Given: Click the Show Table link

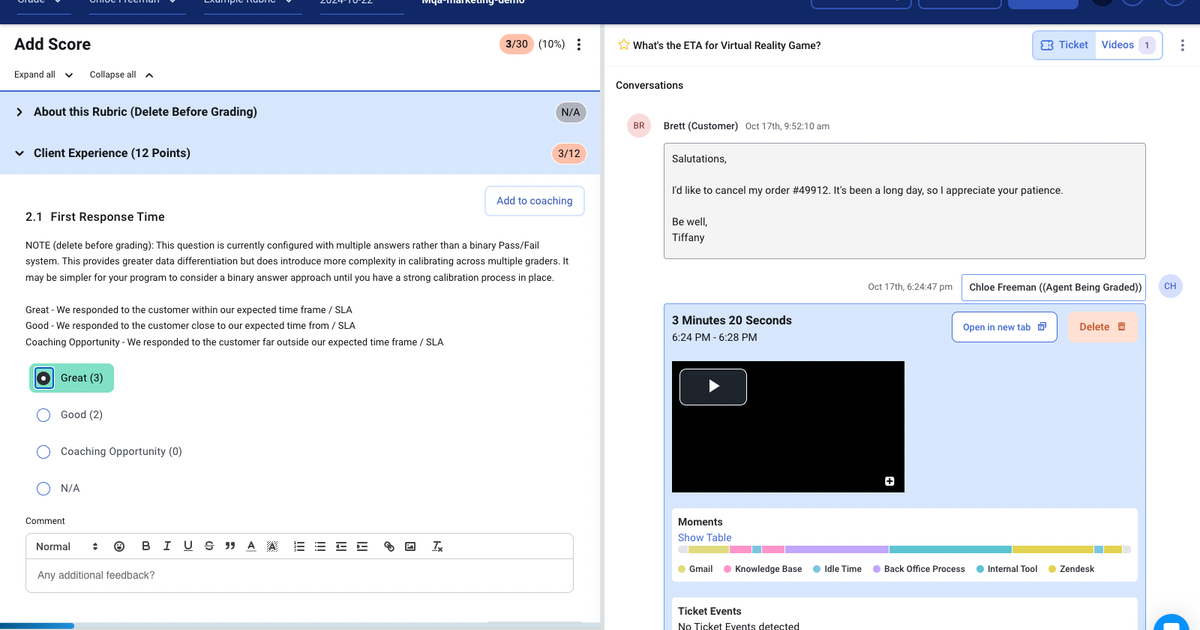Looking at the screenshot, I should point(704,538).
